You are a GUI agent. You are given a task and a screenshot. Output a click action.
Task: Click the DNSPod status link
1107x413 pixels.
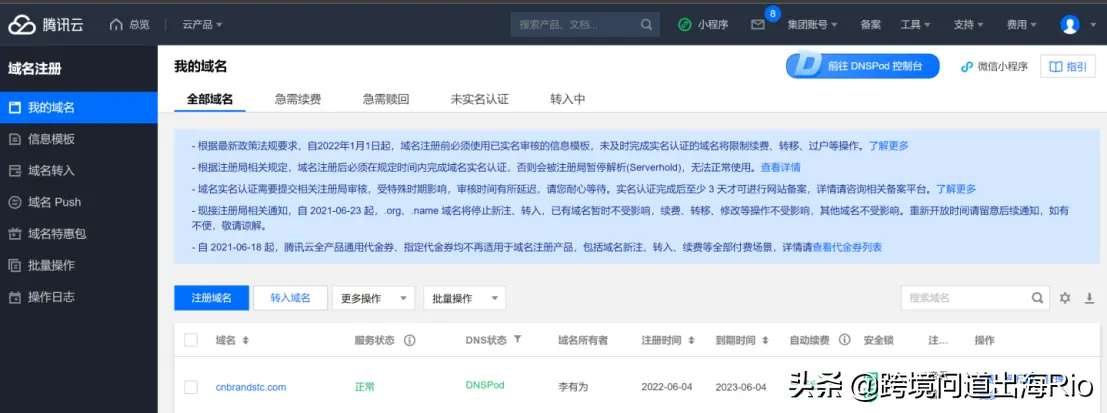pyautogui.click(x=485, y=385)
